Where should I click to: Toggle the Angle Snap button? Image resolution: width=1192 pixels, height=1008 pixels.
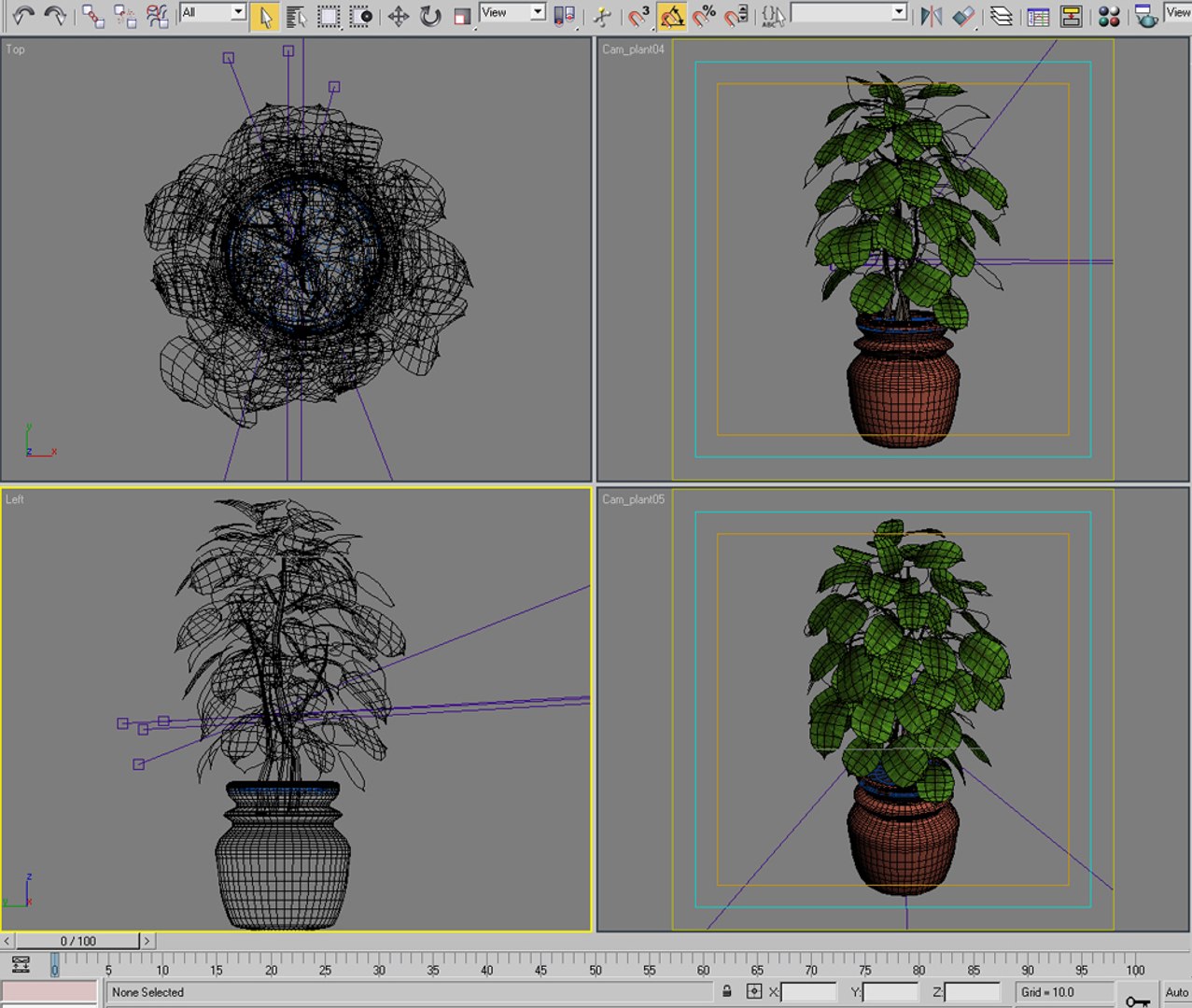(x=672, y=16)
